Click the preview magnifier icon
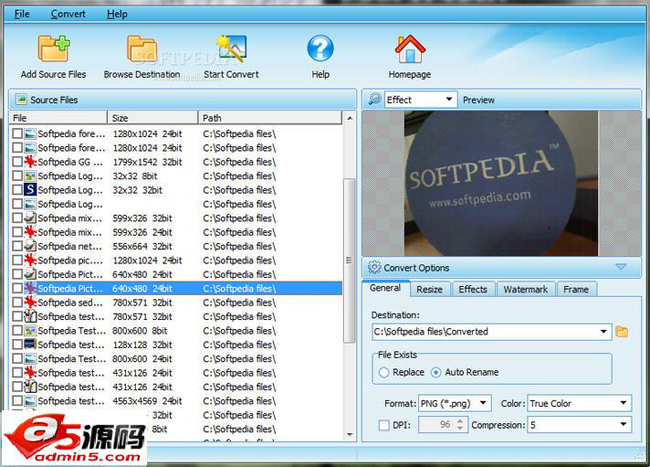This screenshot has width=650, height=467. tap(374, 100)
